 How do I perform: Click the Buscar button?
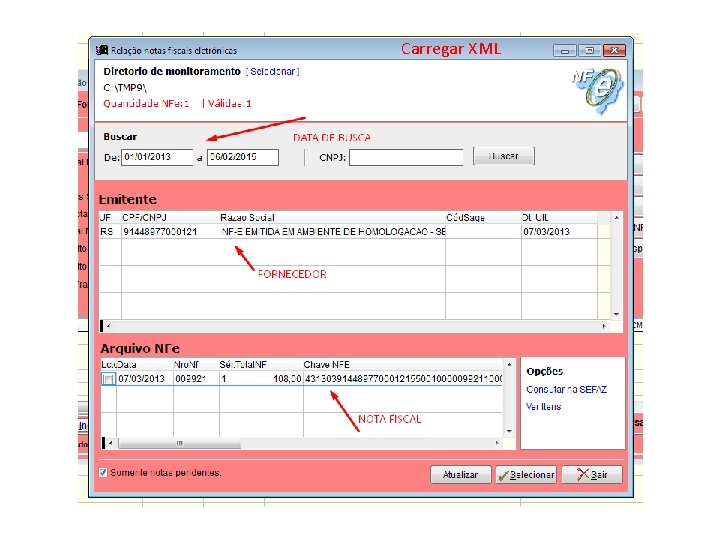point(504,156)
